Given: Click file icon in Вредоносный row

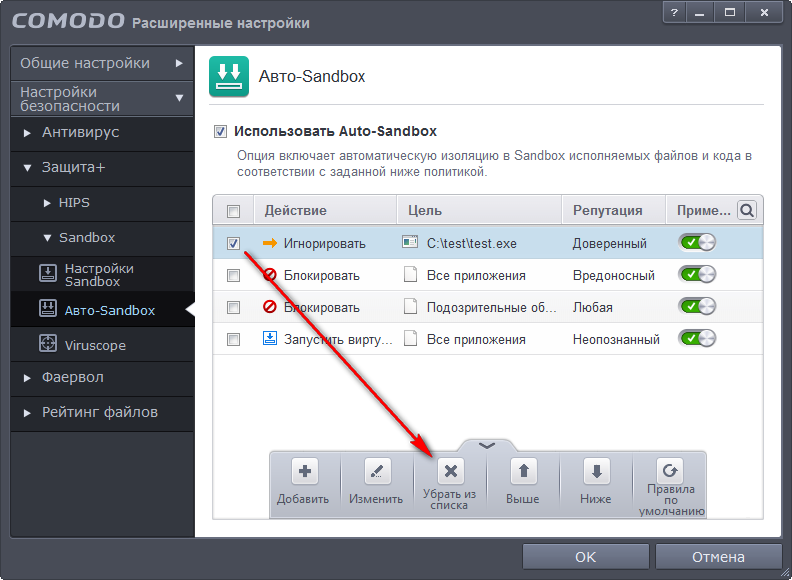Looking at the screenshot, I should tap(410, 274).
